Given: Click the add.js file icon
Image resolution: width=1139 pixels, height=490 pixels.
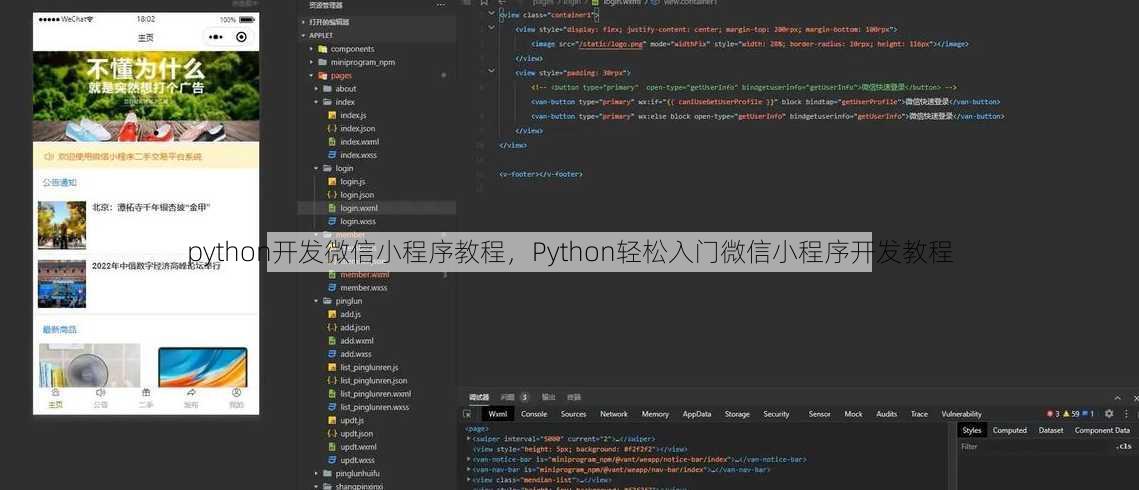Looking at the screenshot, I should (x=332, y=314).
